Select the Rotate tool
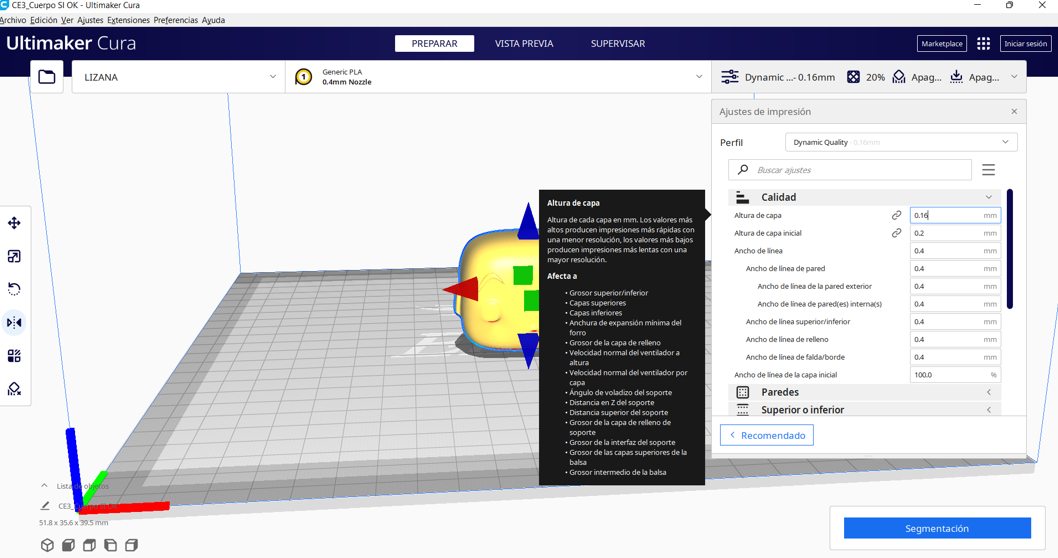Image resolution: width=1058 pixels, height=558 pixels. coord(14,289)
